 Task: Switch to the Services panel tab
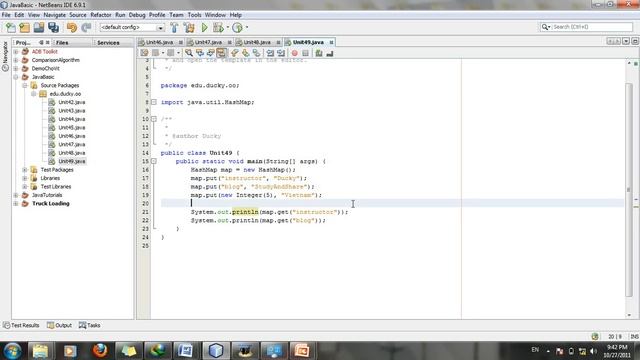coord(108,42)
